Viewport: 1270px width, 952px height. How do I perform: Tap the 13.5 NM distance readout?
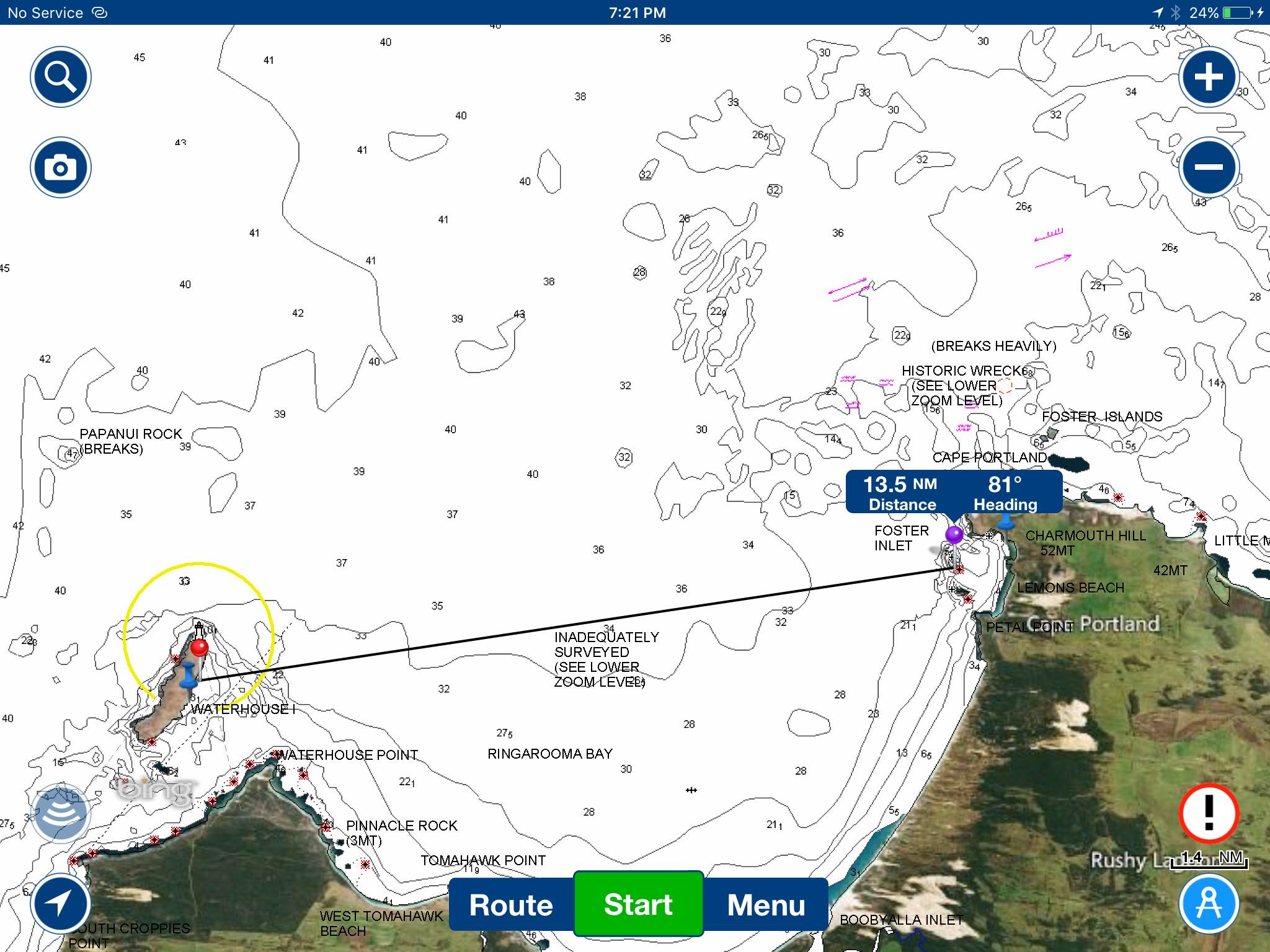pos(901,493)
